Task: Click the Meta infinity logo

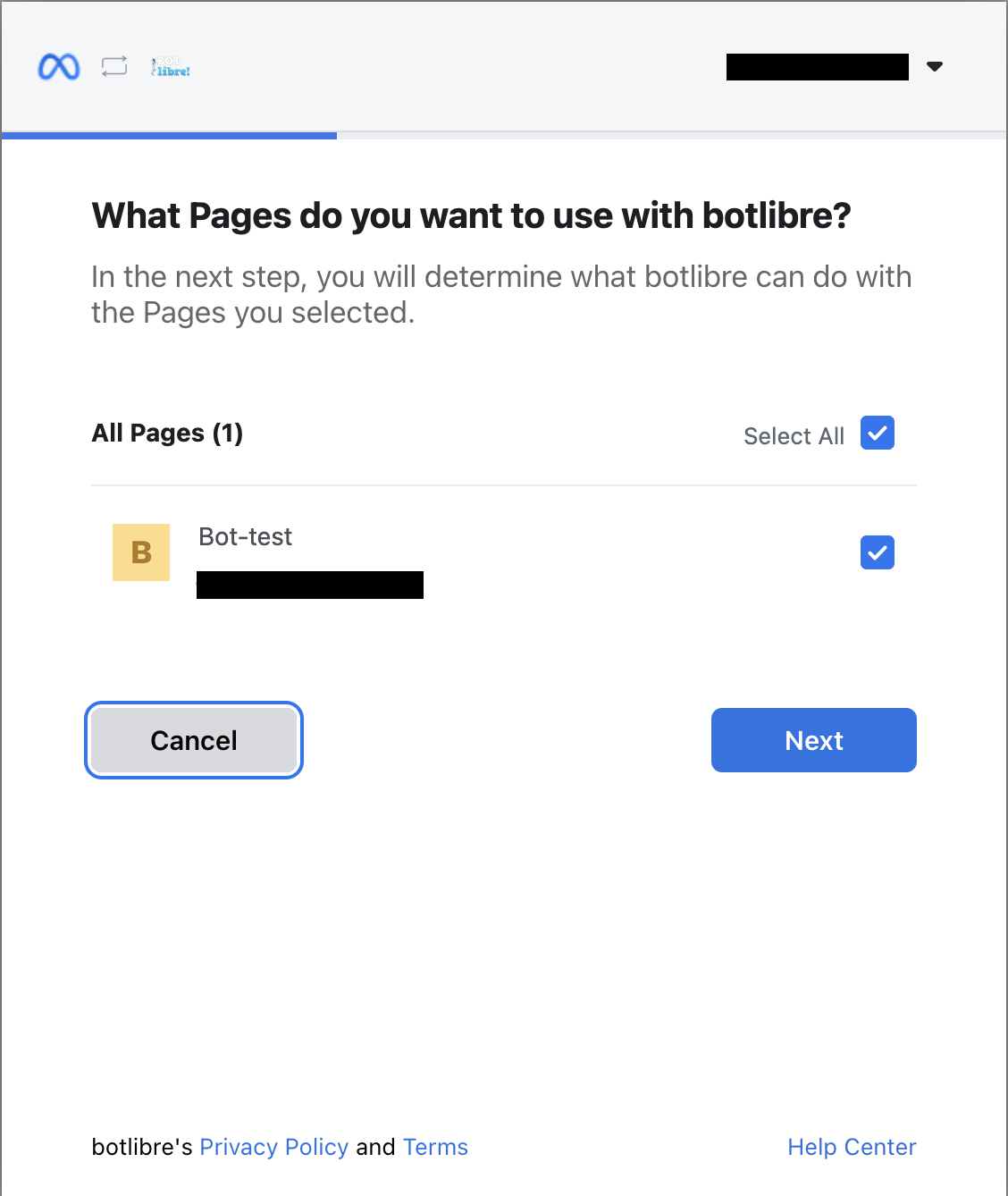Action: (x=59, y=67)
